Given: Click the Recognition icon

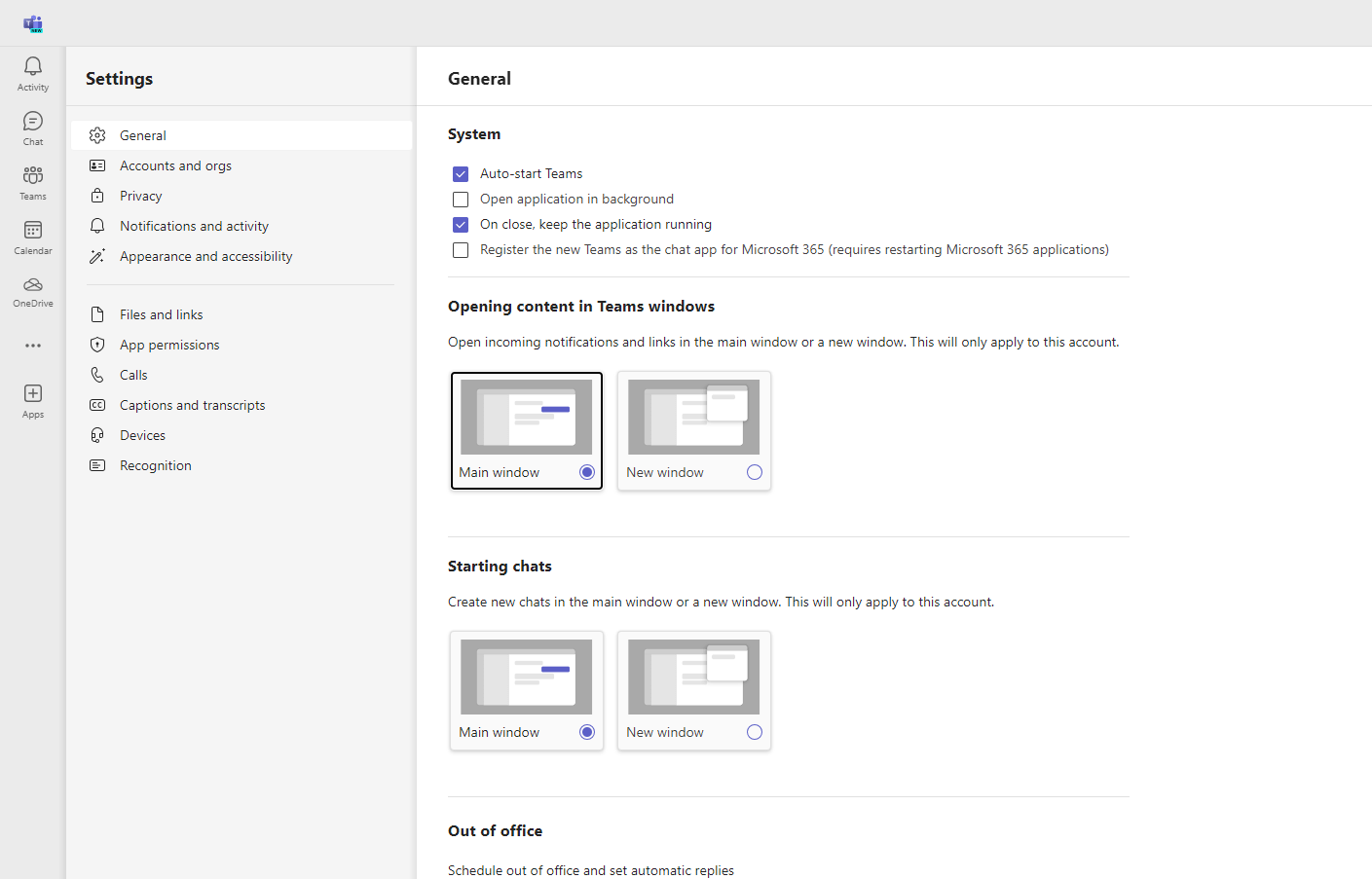Looking at the screenshot, I should tap(97, 465).
